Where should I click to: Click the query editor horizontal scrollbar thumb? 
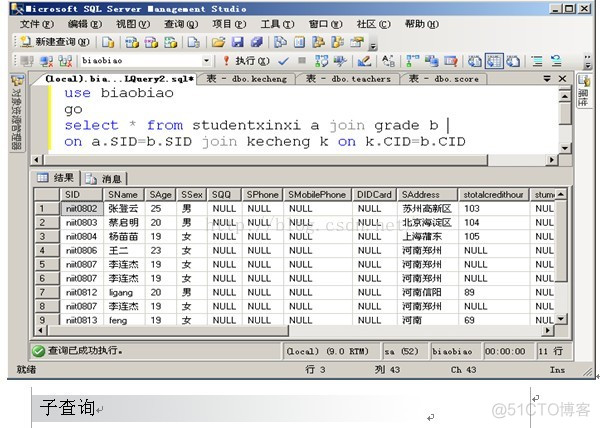(x=266, y=160)
